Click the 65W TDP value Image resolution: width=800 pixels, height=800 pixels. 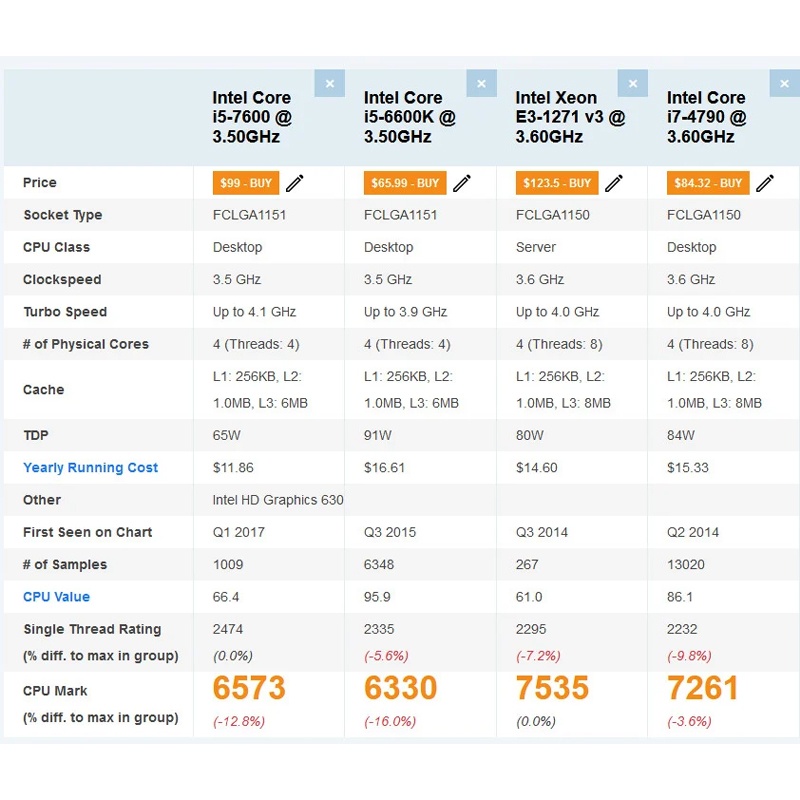pos(227,436)
